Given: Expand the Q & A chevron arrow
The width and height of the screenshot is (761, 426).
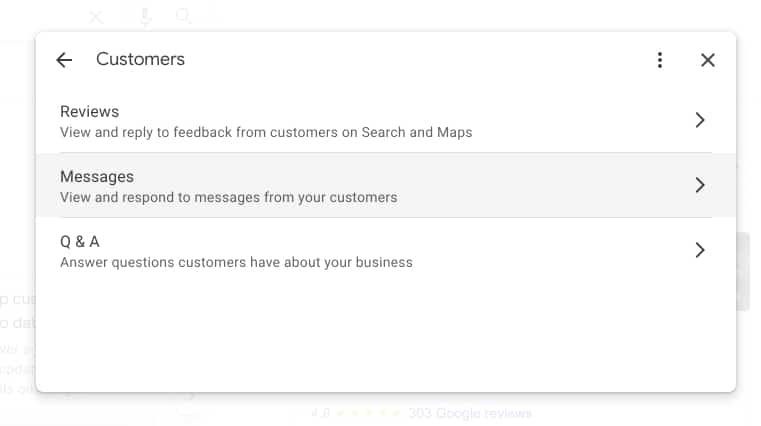Looking at the screenshot, I should pyautogui.click(x=699, y=250).
